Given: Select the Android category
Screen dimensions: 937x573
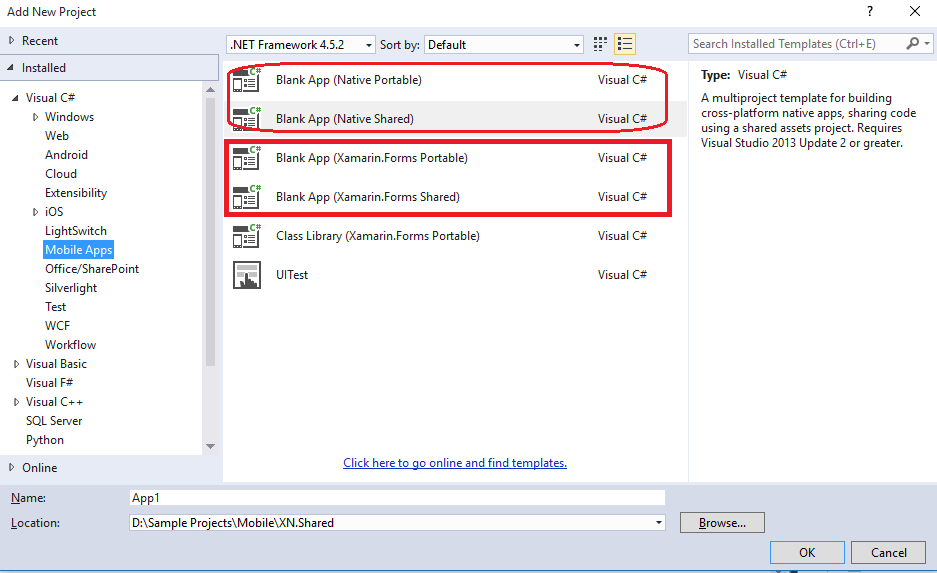Looking at the screenshot, I should [x=66, y=155].
